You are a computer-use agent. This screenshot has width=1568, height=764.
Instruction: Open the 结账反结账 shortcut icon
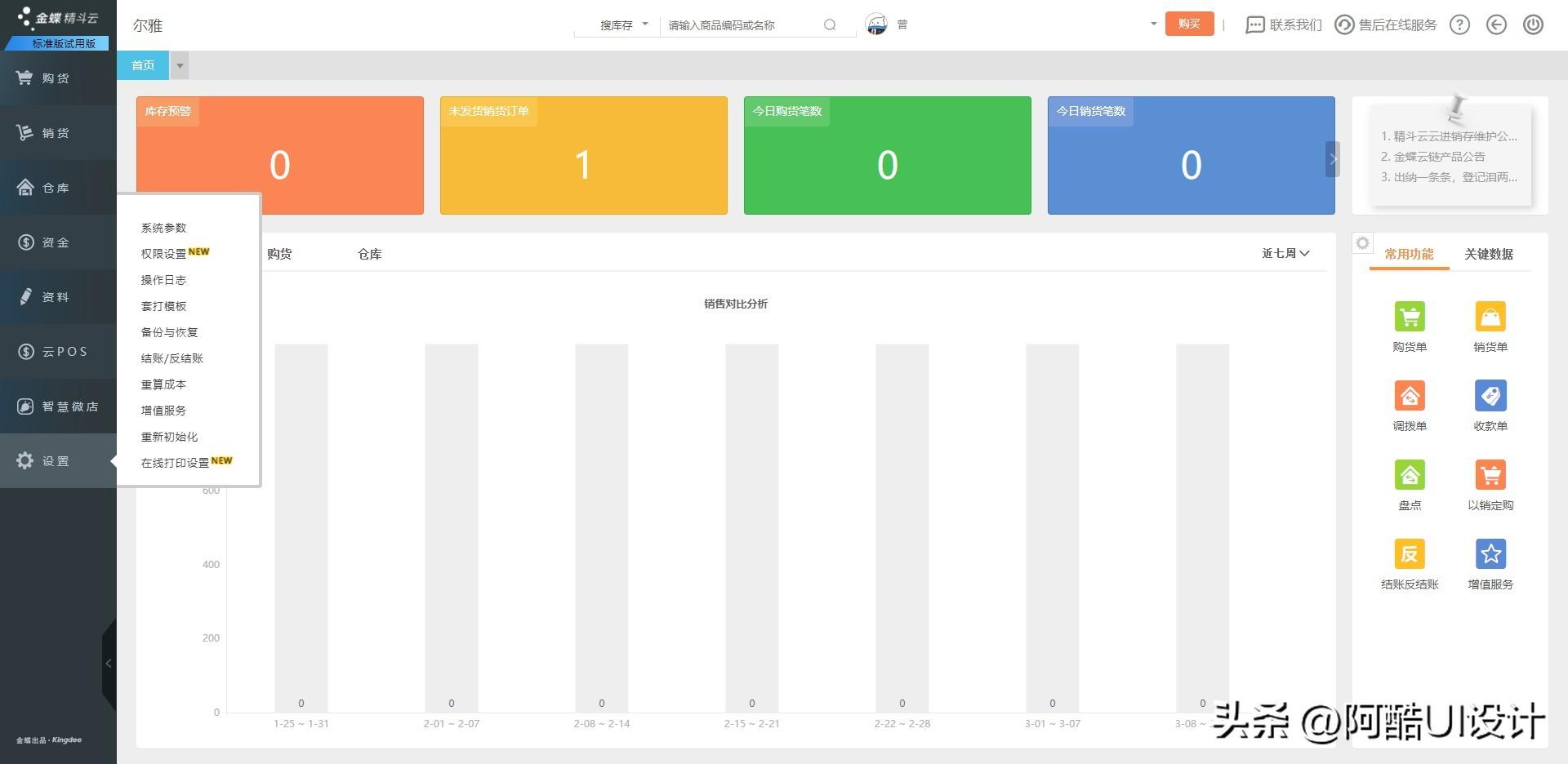coord(1410,554)
